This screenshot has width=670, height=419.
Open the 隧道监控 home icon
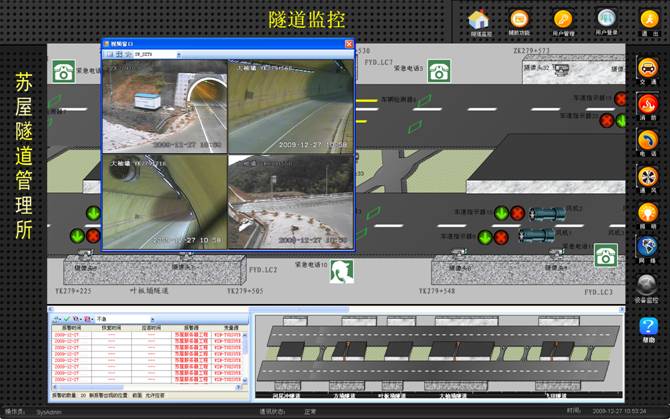[478, 19]
